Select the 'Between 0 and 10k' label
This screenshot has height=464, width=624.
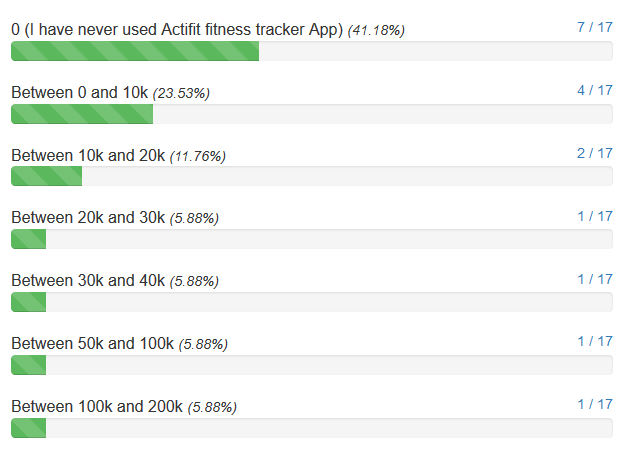pyautogui.click(x=80, y=92)
